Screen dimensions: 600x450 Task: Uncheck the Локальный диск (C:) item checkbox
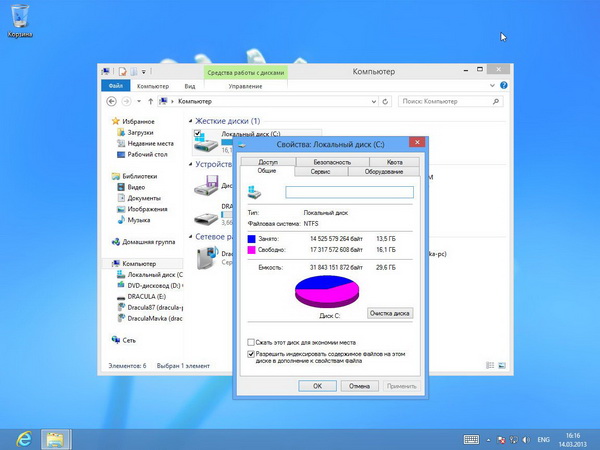pyautogui.click(x=198, y=133)
